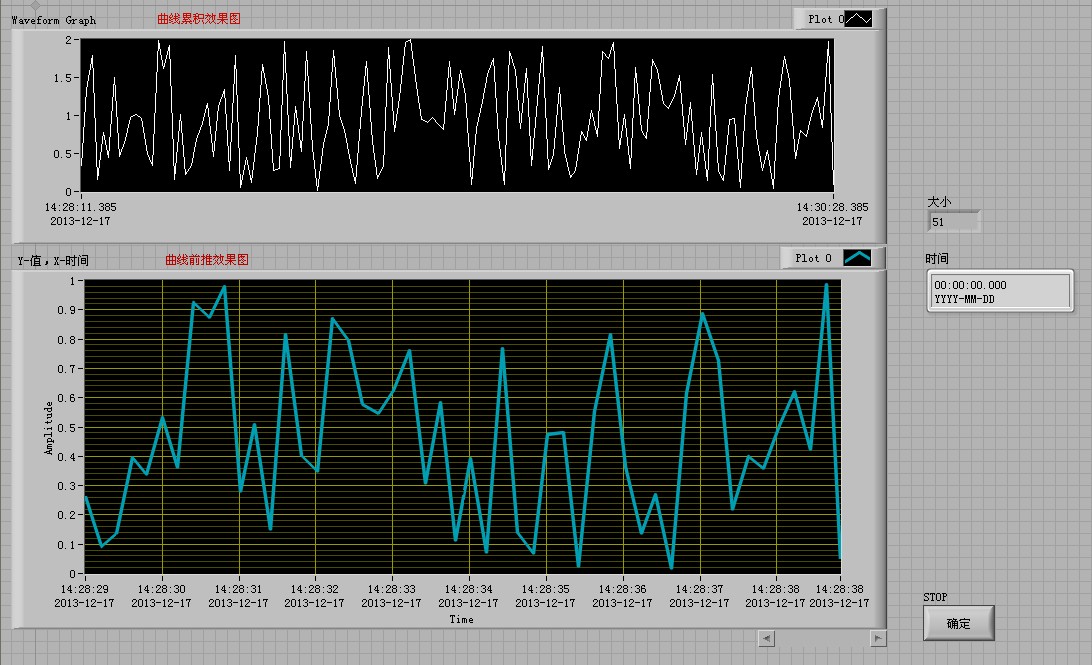Click the horizontal scrollbar right arrow
The height and width of the screenshot is (665, 1092).
coord(878,638)
